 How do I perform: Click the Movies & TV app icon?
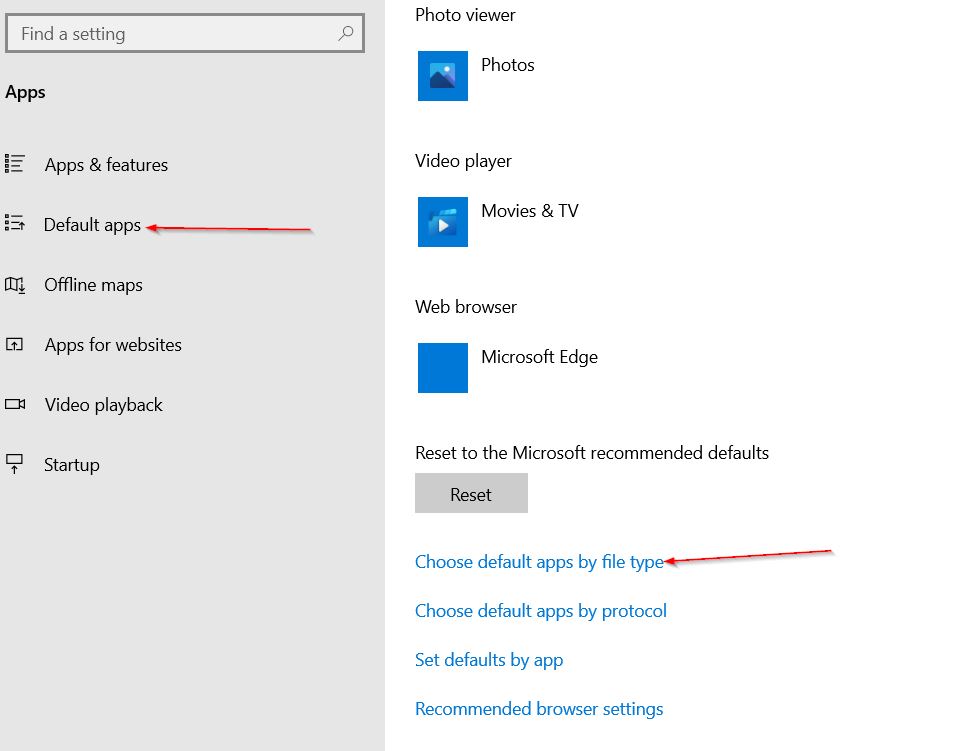click(443, 222)
